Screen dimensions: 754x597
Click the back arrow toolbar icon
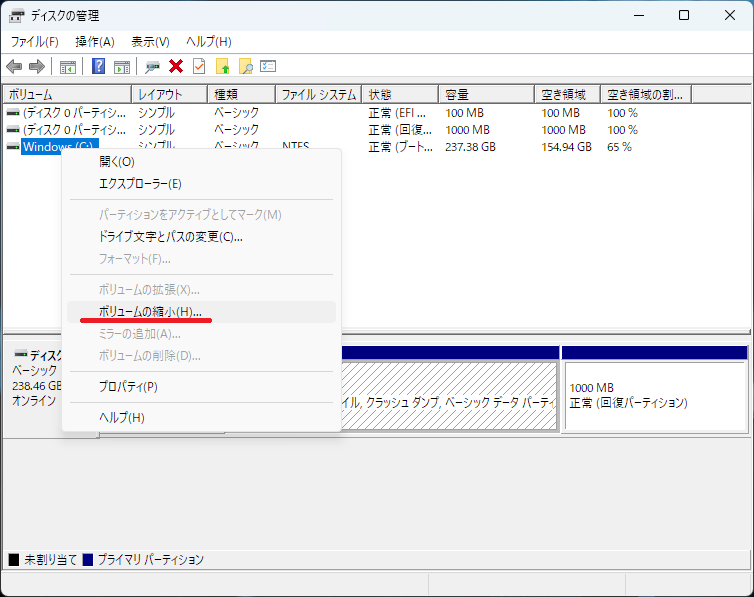[x=14, y=67]
